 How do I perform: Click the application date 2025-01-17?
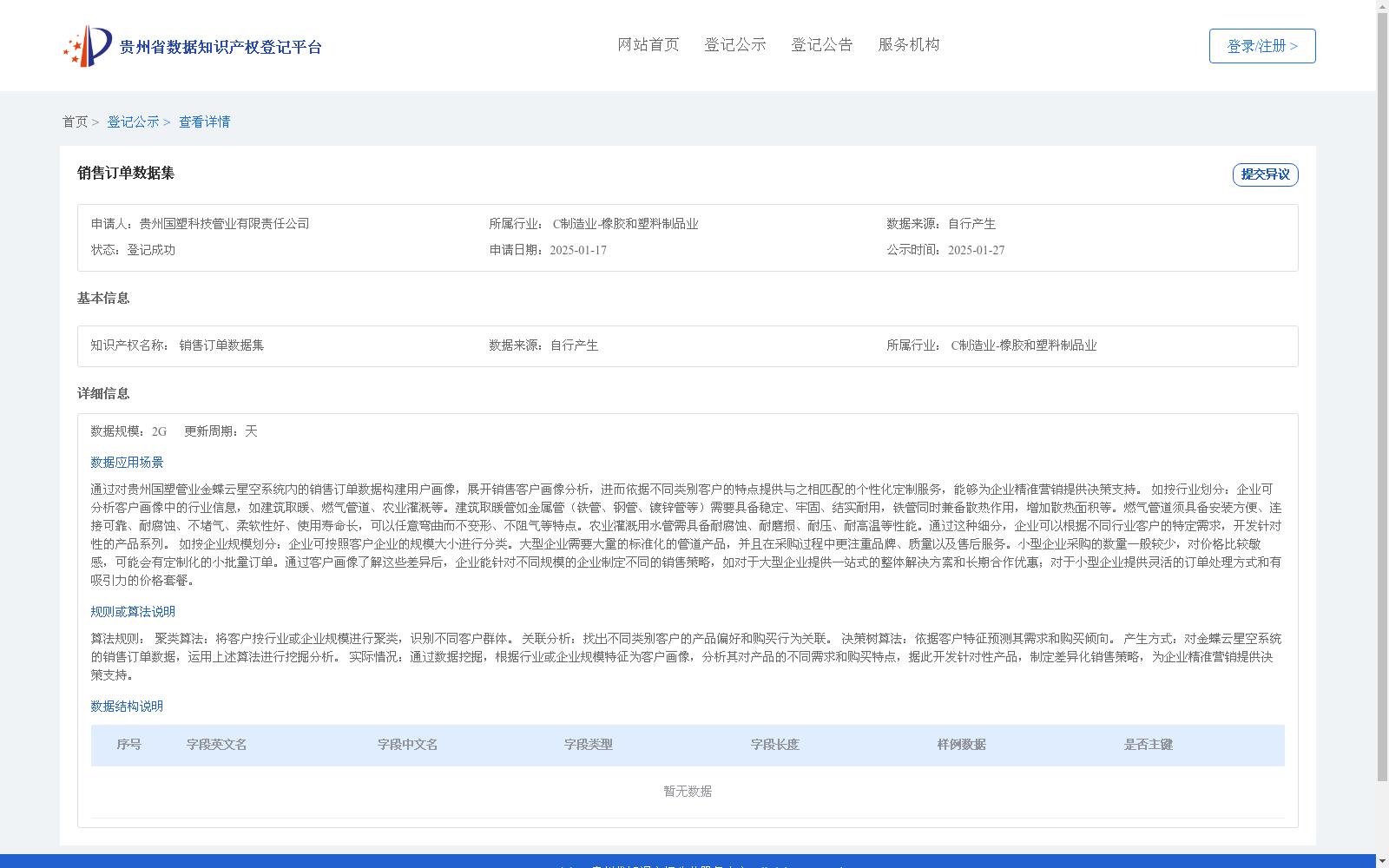point(578,250)
